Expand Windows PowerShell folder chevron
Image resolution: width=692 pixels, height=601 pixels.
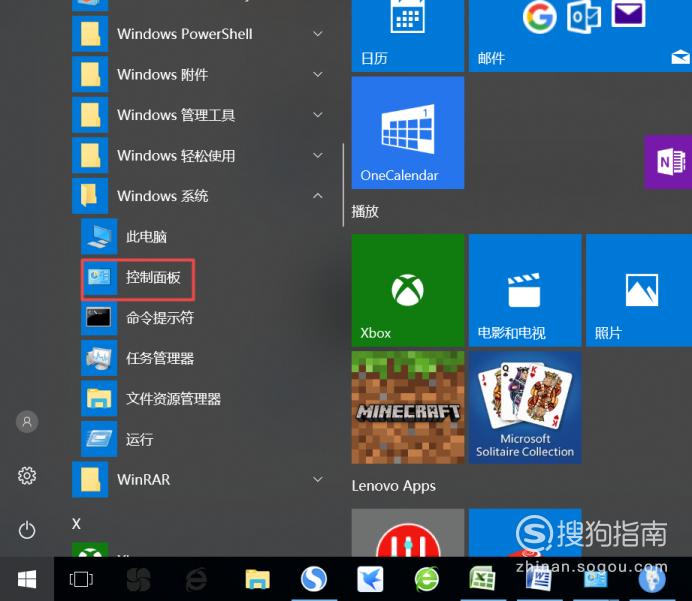(318, 34)
